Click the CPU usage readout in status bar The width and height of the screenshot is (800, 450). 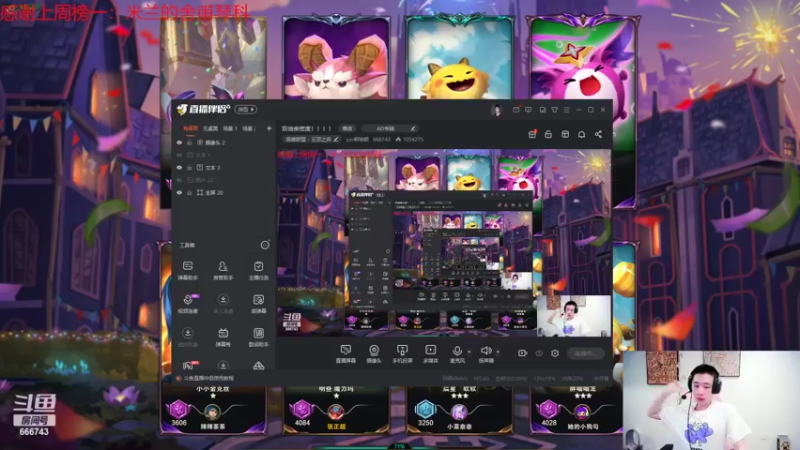tap(544, 379)
